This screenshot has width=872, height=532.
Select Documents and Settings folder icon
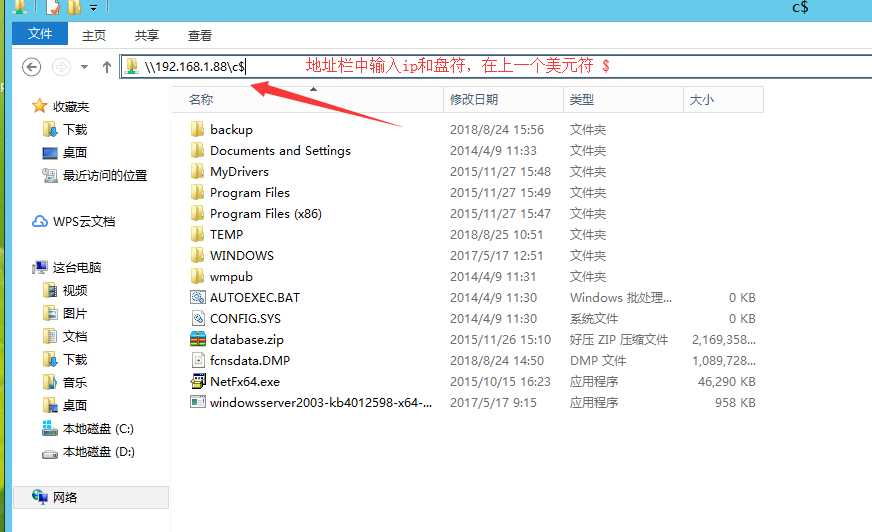[197, 150]
